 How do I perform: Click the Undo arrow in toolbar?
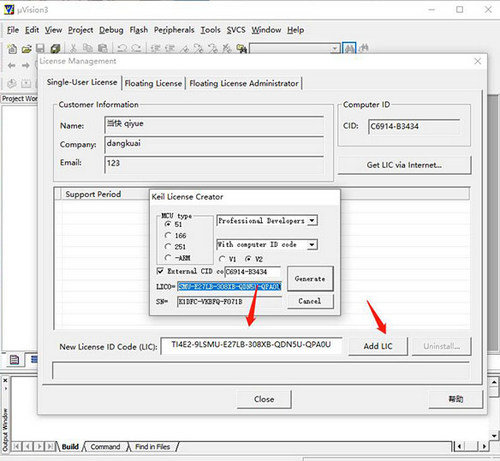click(122, 49)
